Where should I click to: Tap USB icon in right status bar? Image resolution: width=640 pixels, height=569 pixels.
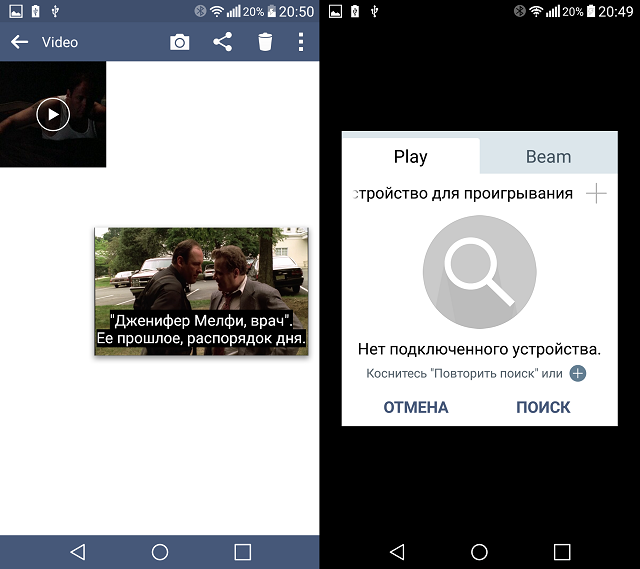click(x=374, y=11)
